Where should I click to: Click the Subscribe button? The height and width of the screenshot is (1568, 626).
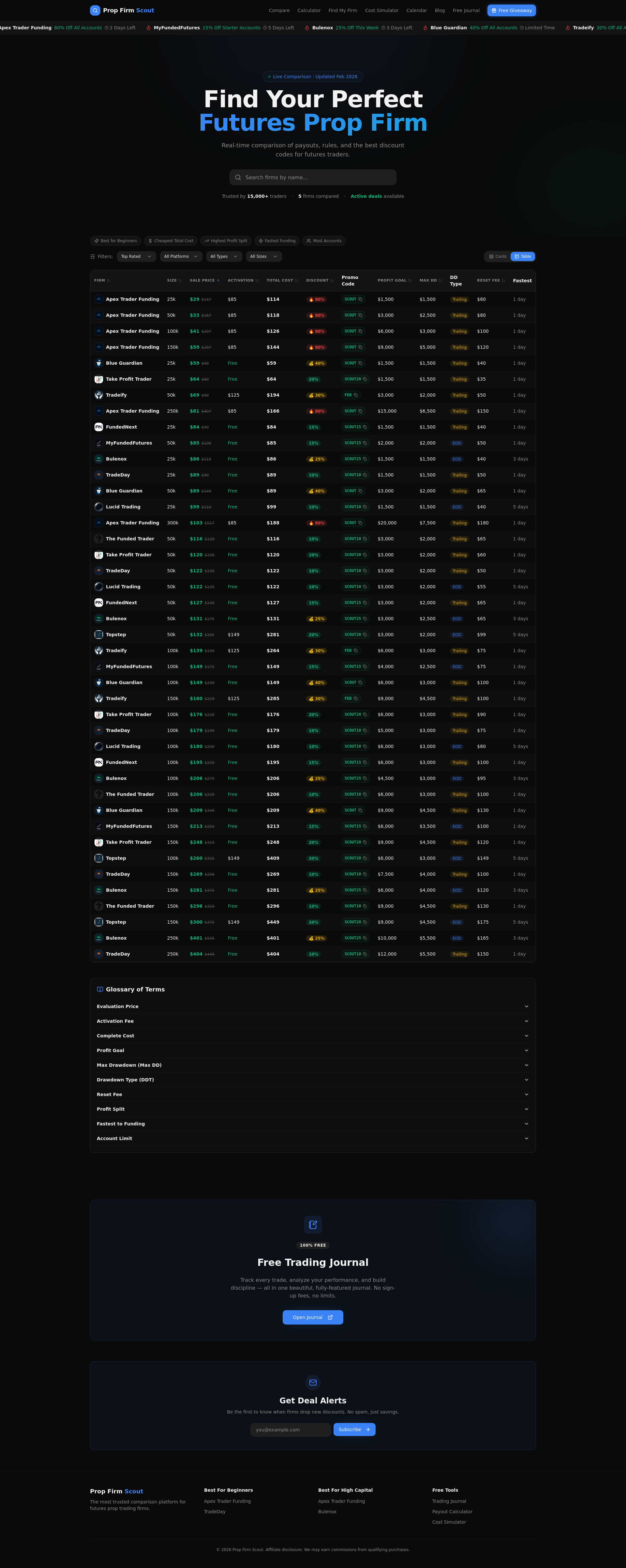coord(354,1429)
